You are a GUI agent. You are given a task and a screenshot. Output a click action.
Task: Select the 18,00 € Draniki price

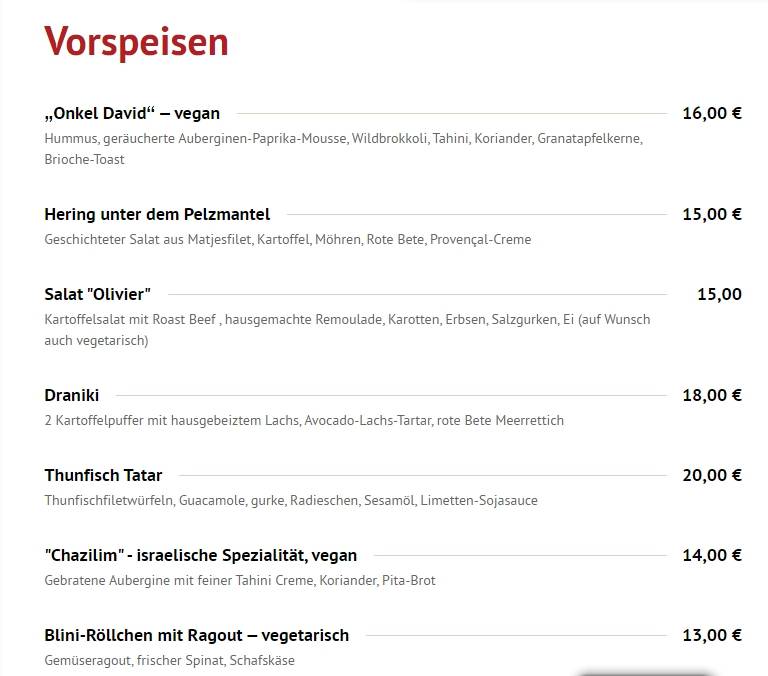coord(712,395)
